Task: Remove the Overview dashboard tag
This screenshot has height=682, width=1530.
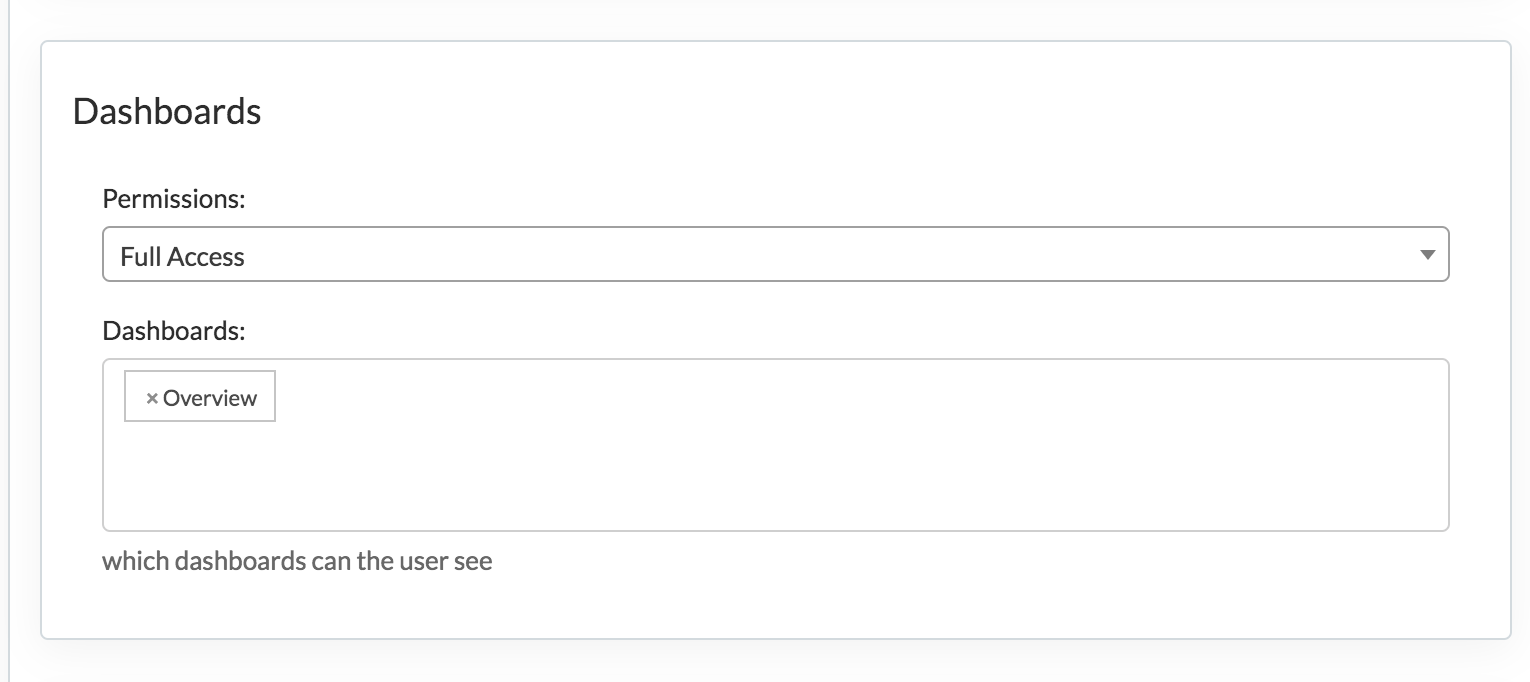Action: (152, 398)
